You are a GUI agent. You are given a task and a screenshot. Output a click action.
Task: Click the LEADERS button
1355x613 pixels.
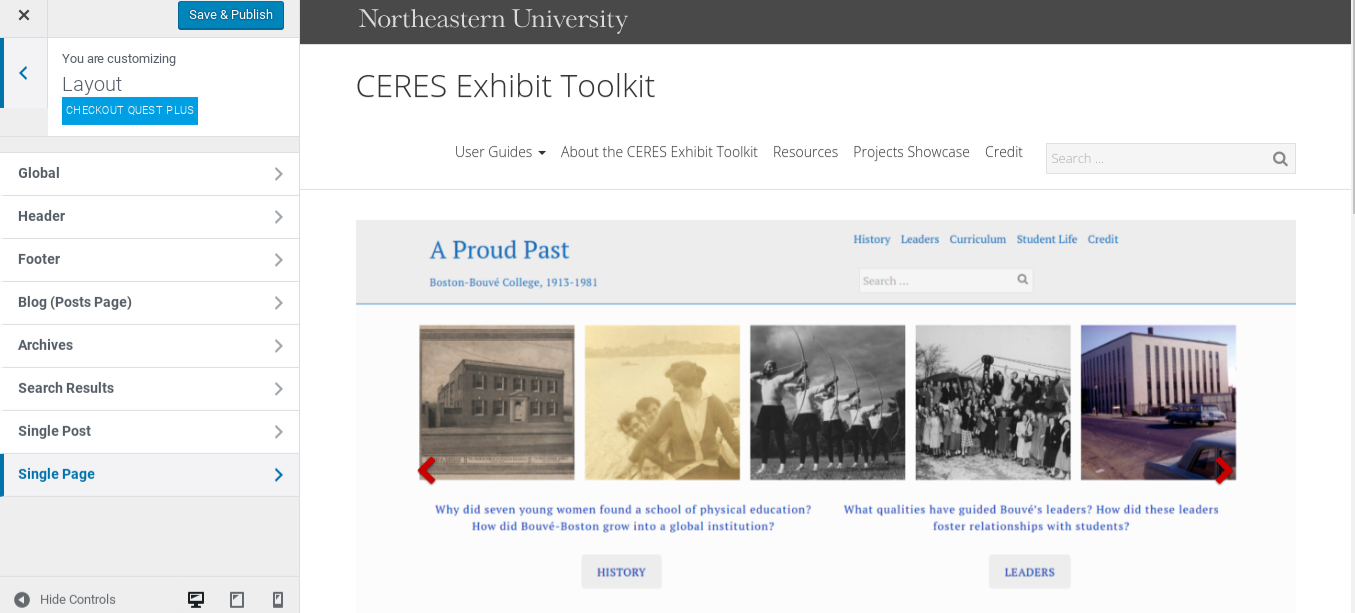click(1030, 572)
